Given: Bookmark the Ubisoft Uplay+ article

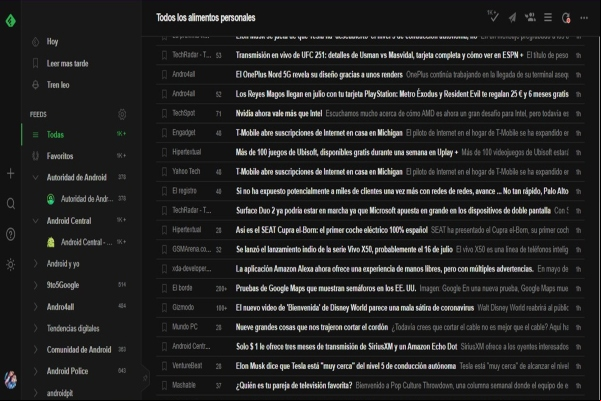Looking at the screenshot, I should point(164,152).
